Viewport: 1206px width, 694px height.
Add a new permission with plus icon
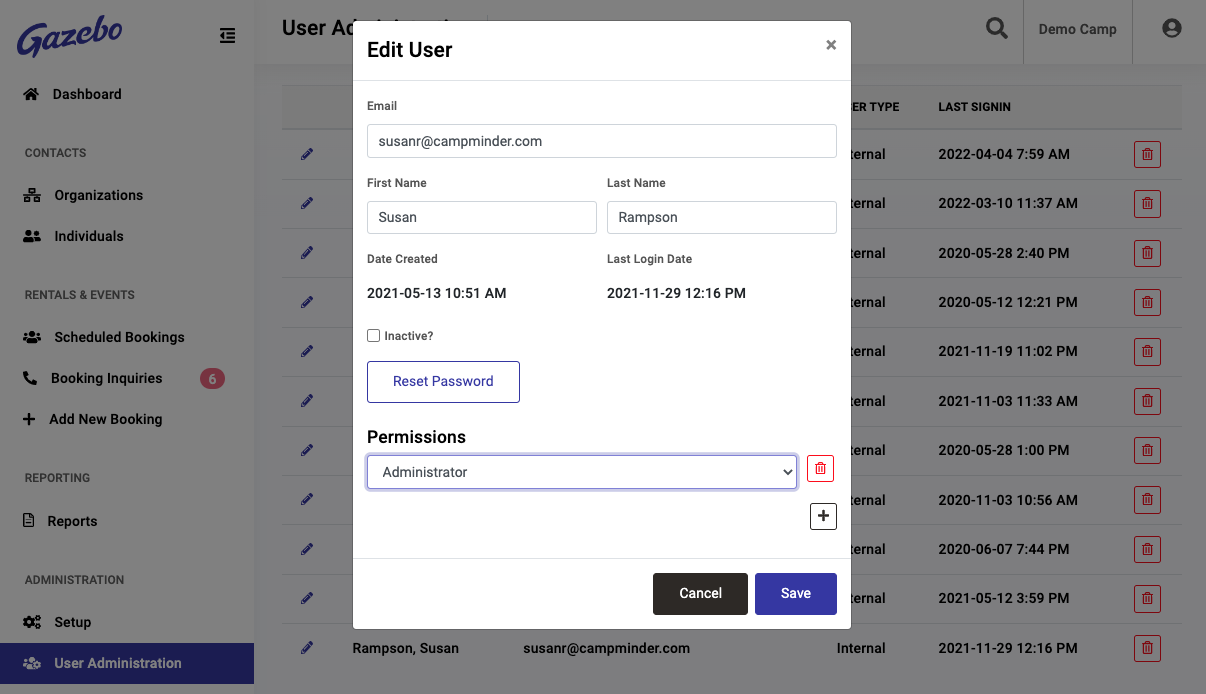823,516
